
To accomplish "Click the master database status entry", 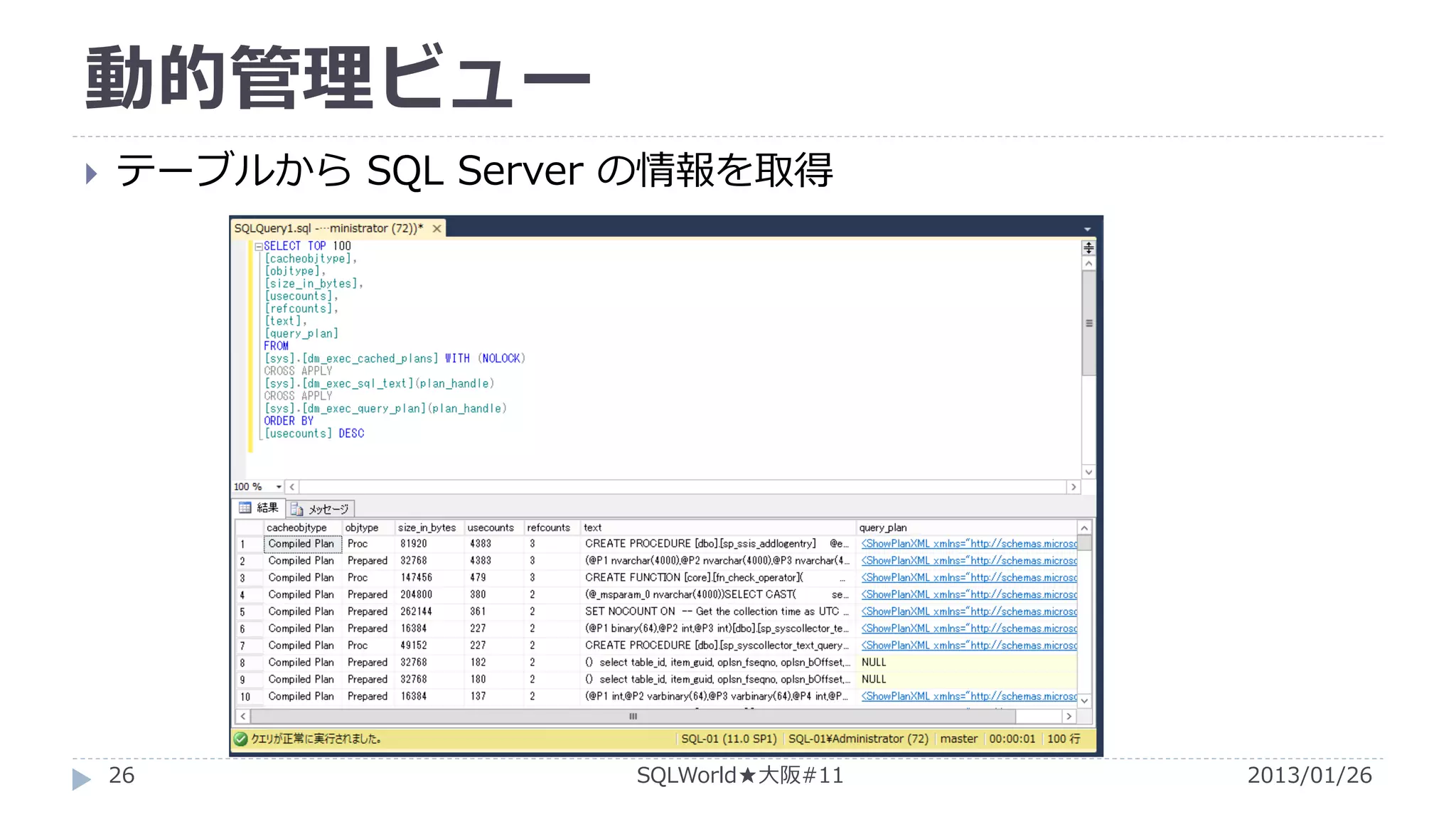I will coord(958,739).
